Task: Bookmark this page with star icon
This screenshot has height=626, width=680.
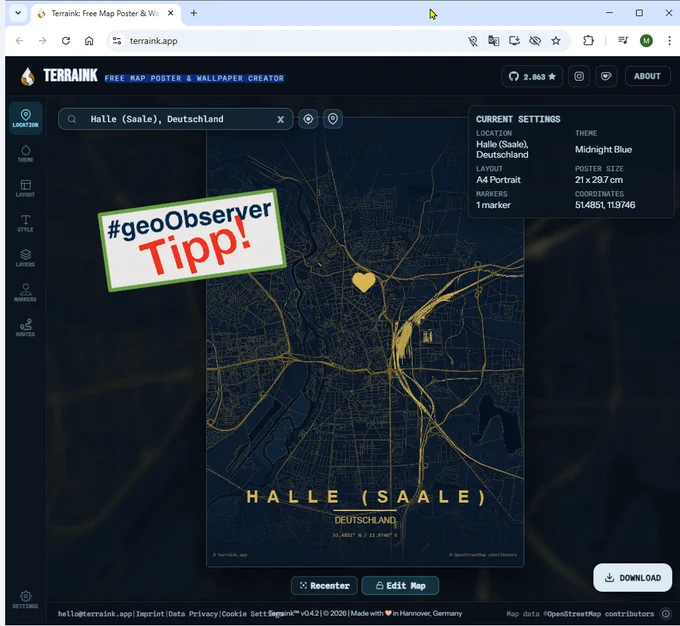Action: coord(556,41)
